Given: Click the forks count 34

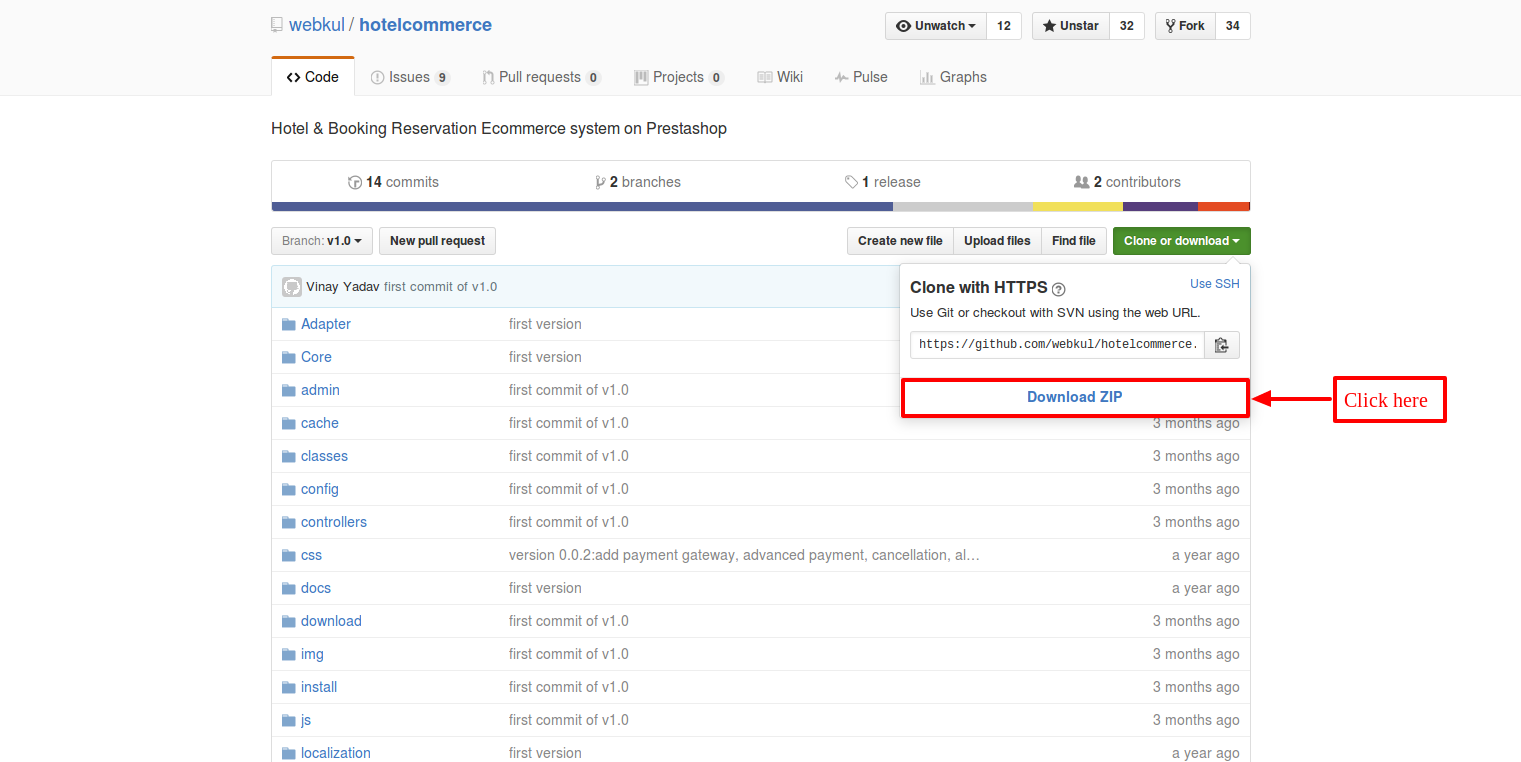Looking at the screenshot, I should (x=1233, y=26).
